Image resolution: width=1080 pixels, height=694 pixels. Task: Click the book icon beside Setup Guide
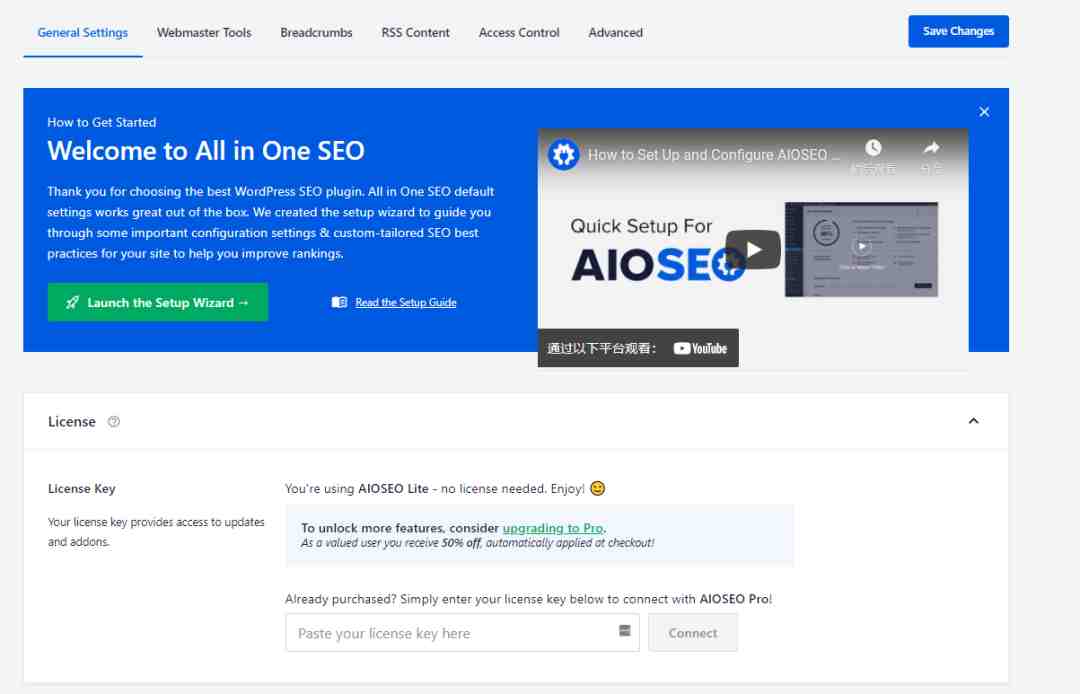(x=339, y=302)
